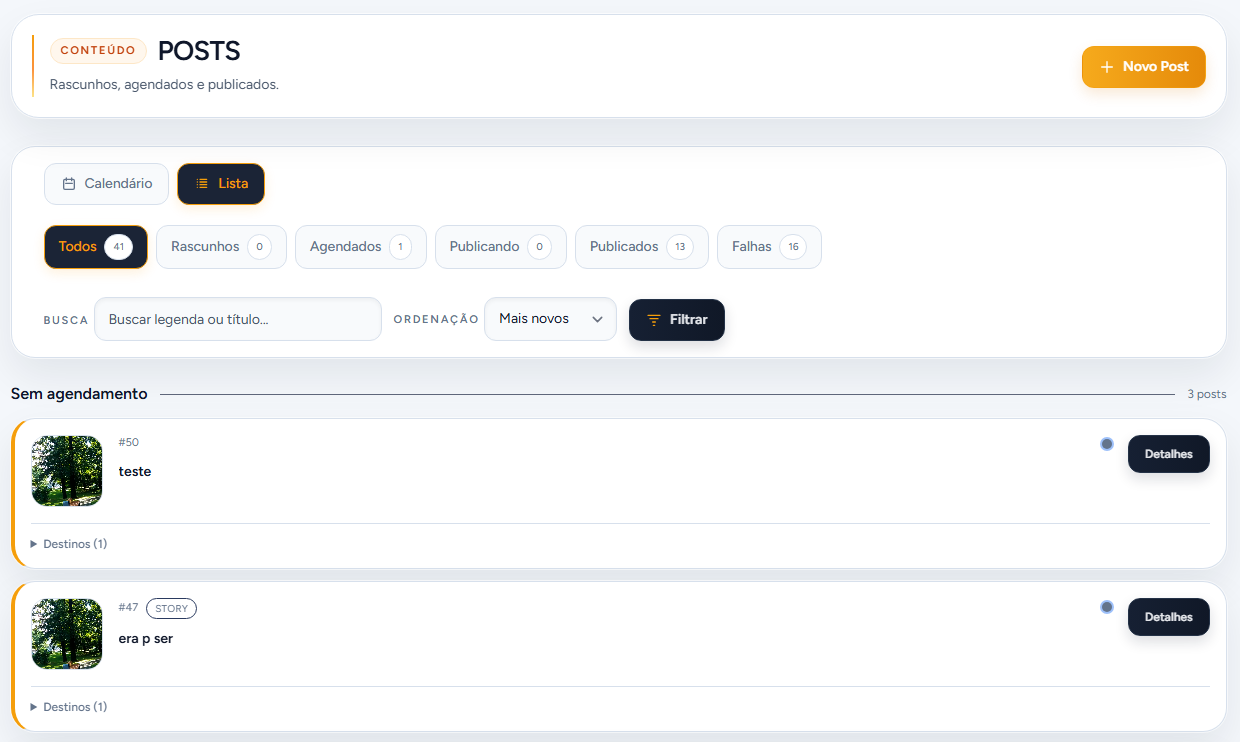1240x742 pixels.
Task: Select the Lista view tab
Action: [x=221, y=184]
